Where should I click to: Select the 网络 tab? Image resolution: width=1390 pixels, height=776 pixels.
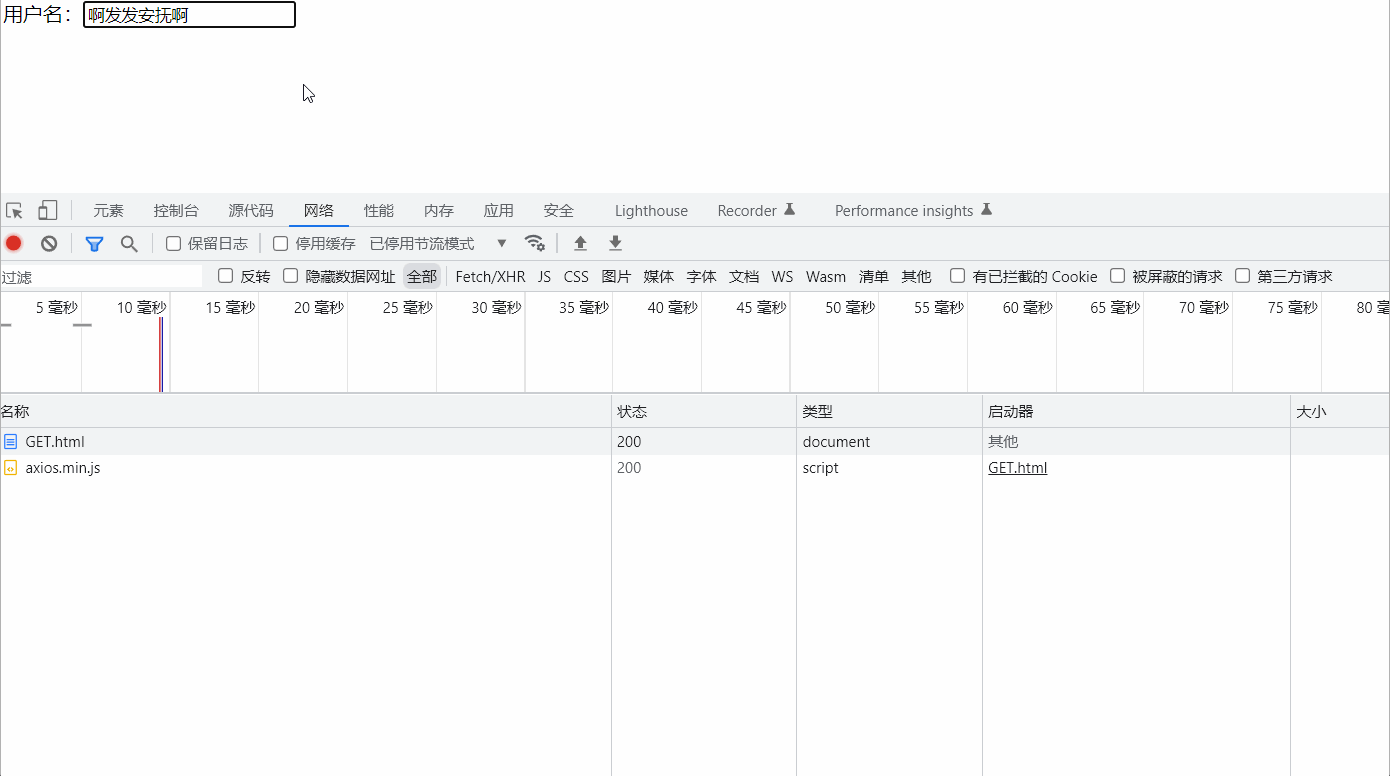point(319,211)
